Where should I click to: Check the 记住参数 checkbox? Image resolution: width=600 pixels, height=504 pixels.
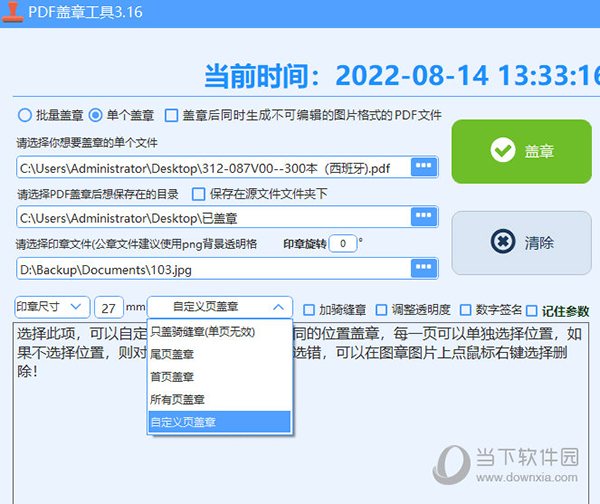click(532, 311)
